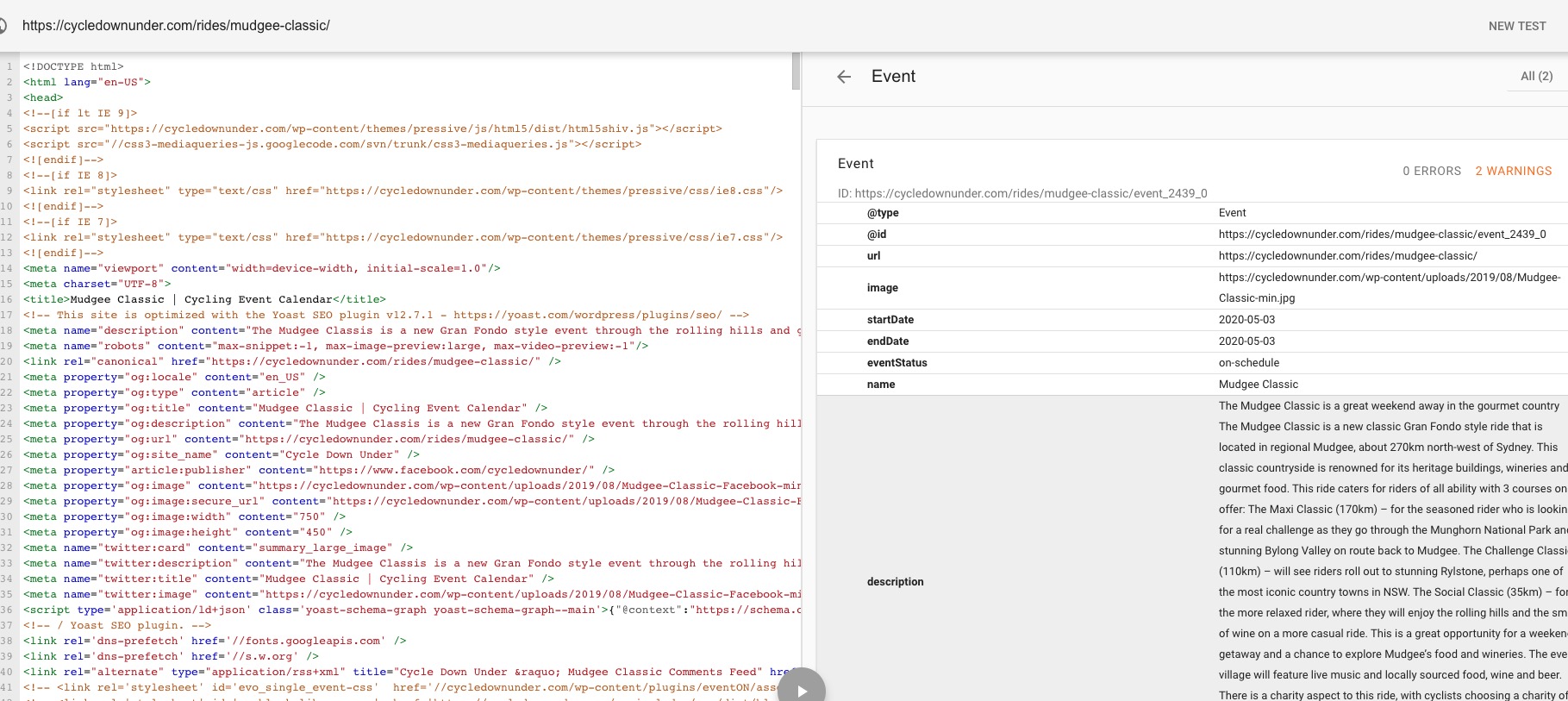Viewport: 1568px width, 701px height.
Task: Click the NEW TEST button
Action: pos(1516,26)
